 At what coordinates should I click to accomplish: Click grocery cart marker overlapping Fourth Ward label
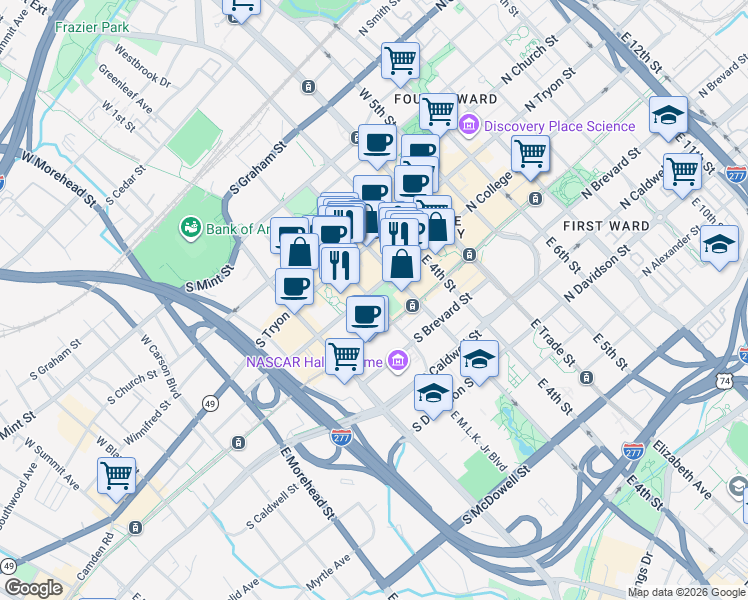438,115
